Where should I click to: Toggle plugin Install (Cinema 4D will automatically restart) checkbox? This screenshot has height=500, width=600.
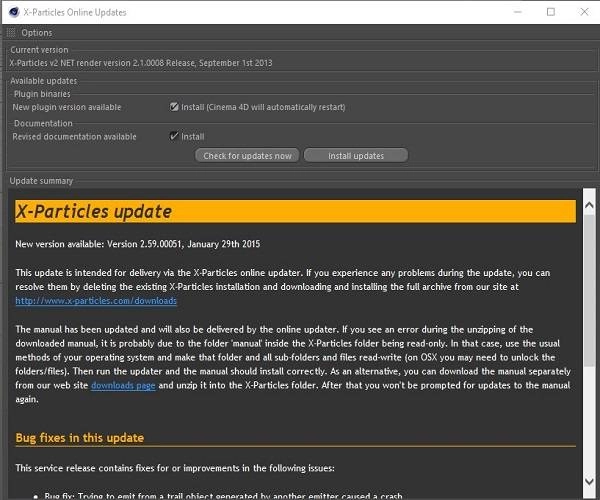point(174,107)
